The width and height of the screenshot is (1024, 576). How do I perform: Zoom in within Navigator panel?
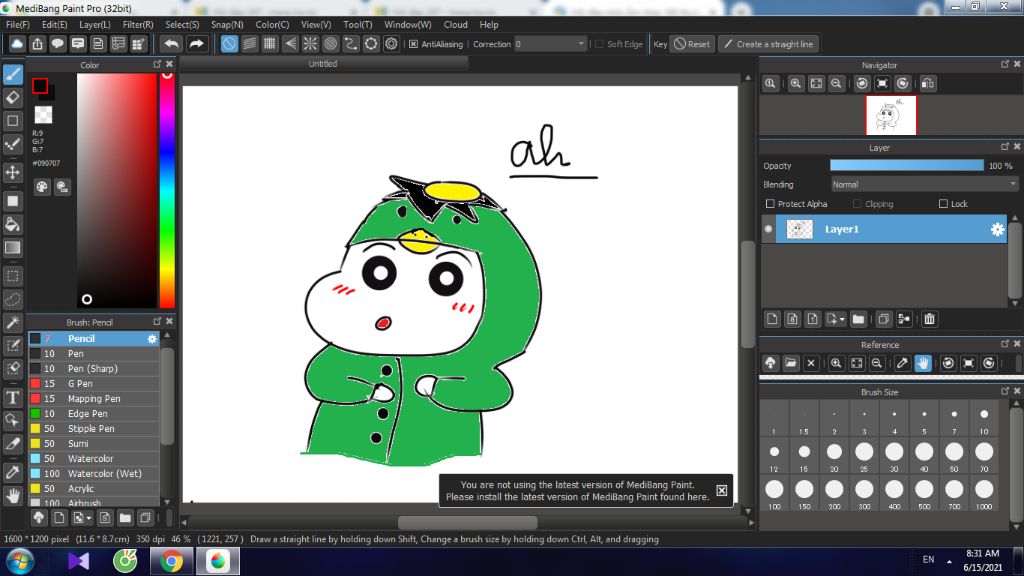pos(795,84)
